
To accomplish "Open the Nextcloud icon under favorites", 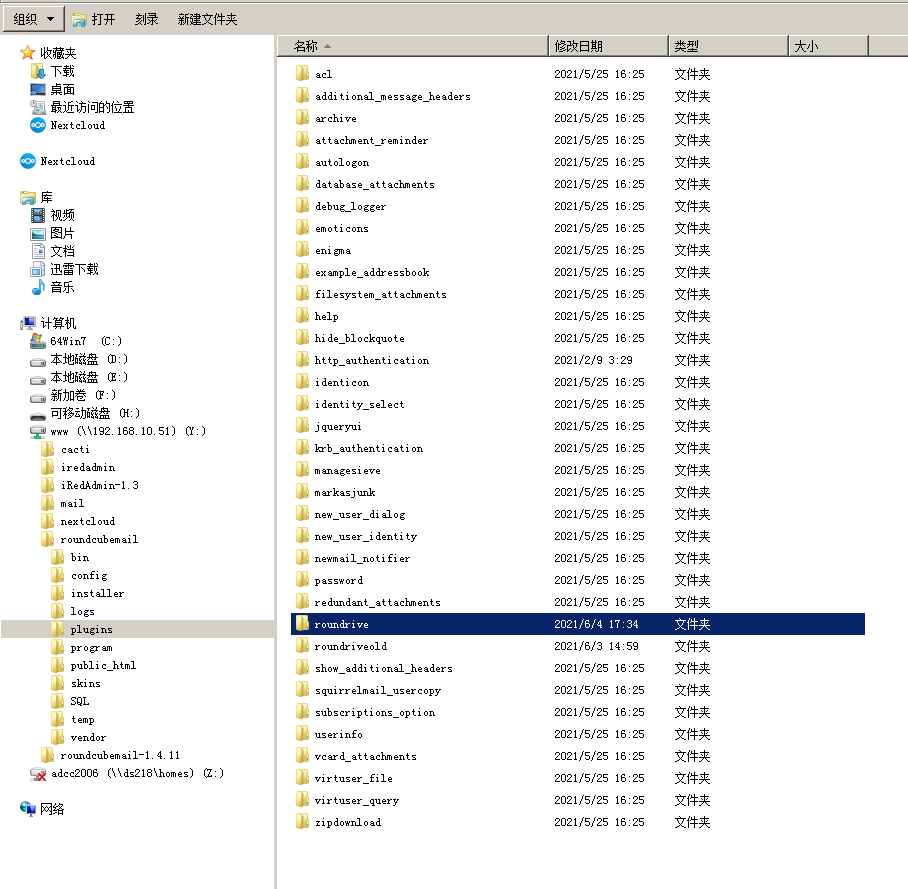I will pos(38,125).
